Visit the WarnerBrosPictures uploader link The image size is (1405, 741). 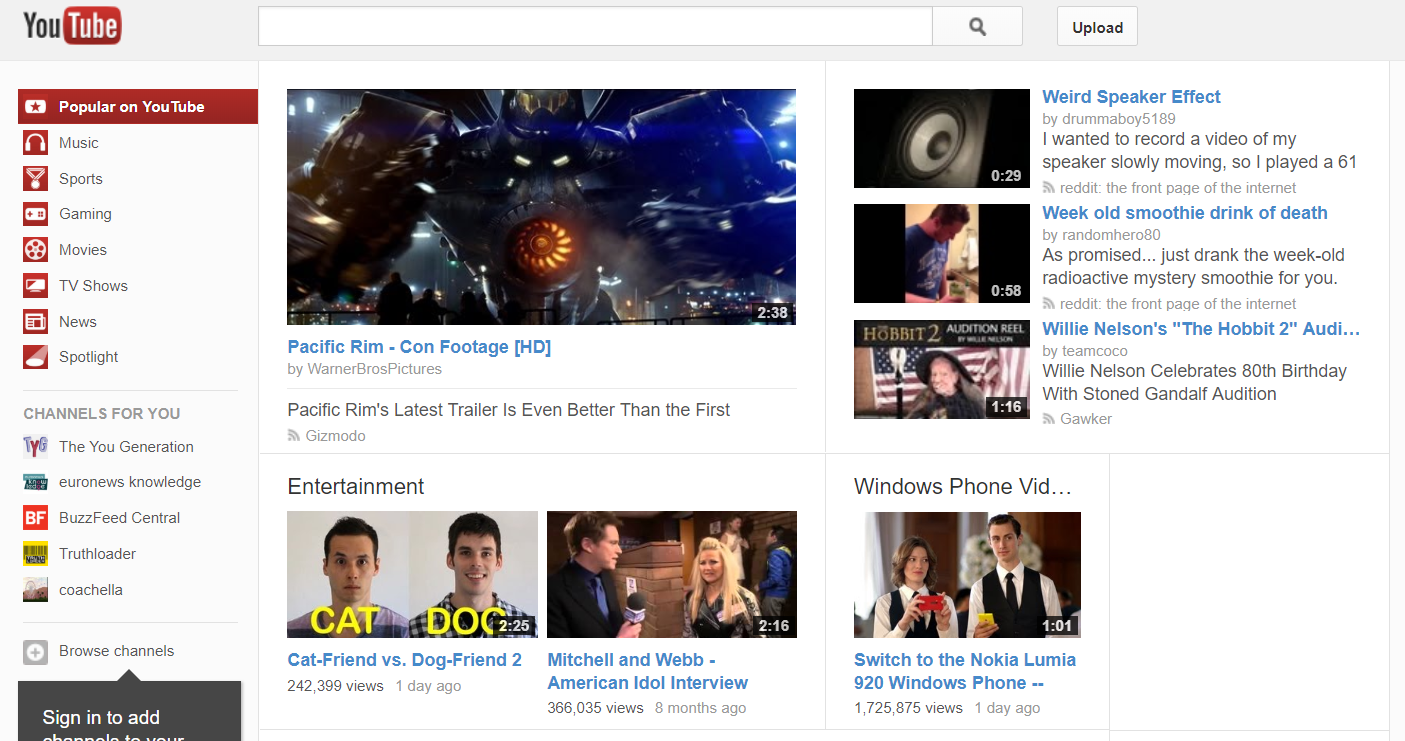tap(374, 369)
